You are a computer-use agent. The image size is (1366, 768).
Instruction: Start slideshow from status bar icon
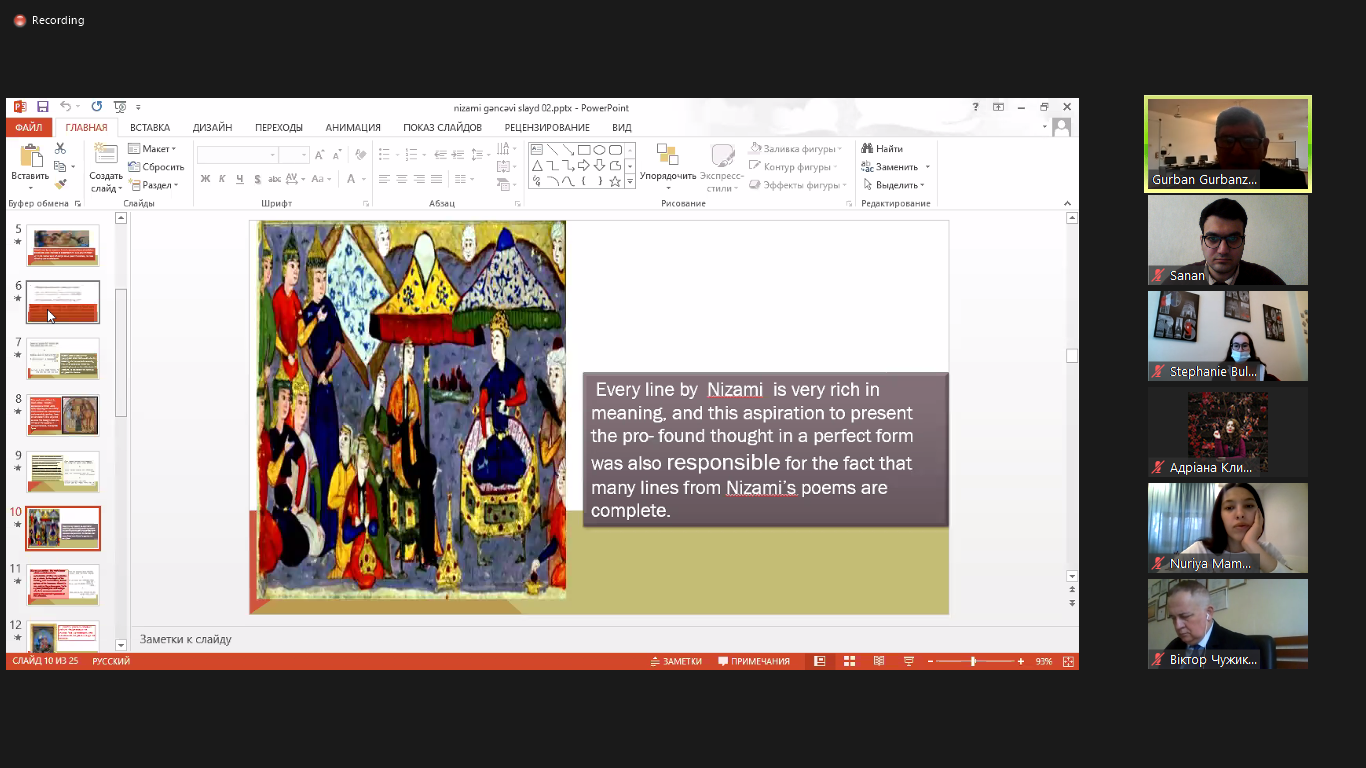(x=909, y=661)
